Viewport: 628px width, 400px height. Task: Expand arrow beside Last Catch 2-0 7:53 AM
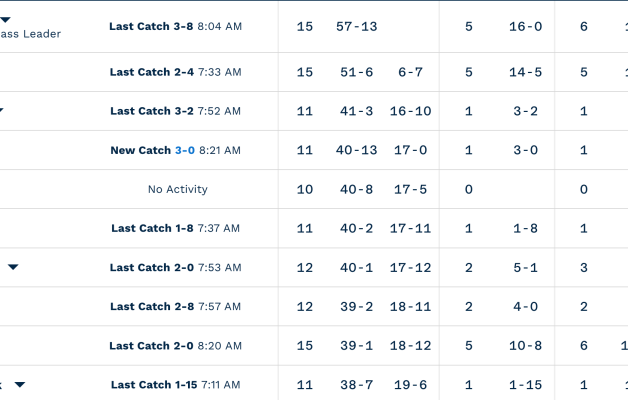(x=13, y=267)
